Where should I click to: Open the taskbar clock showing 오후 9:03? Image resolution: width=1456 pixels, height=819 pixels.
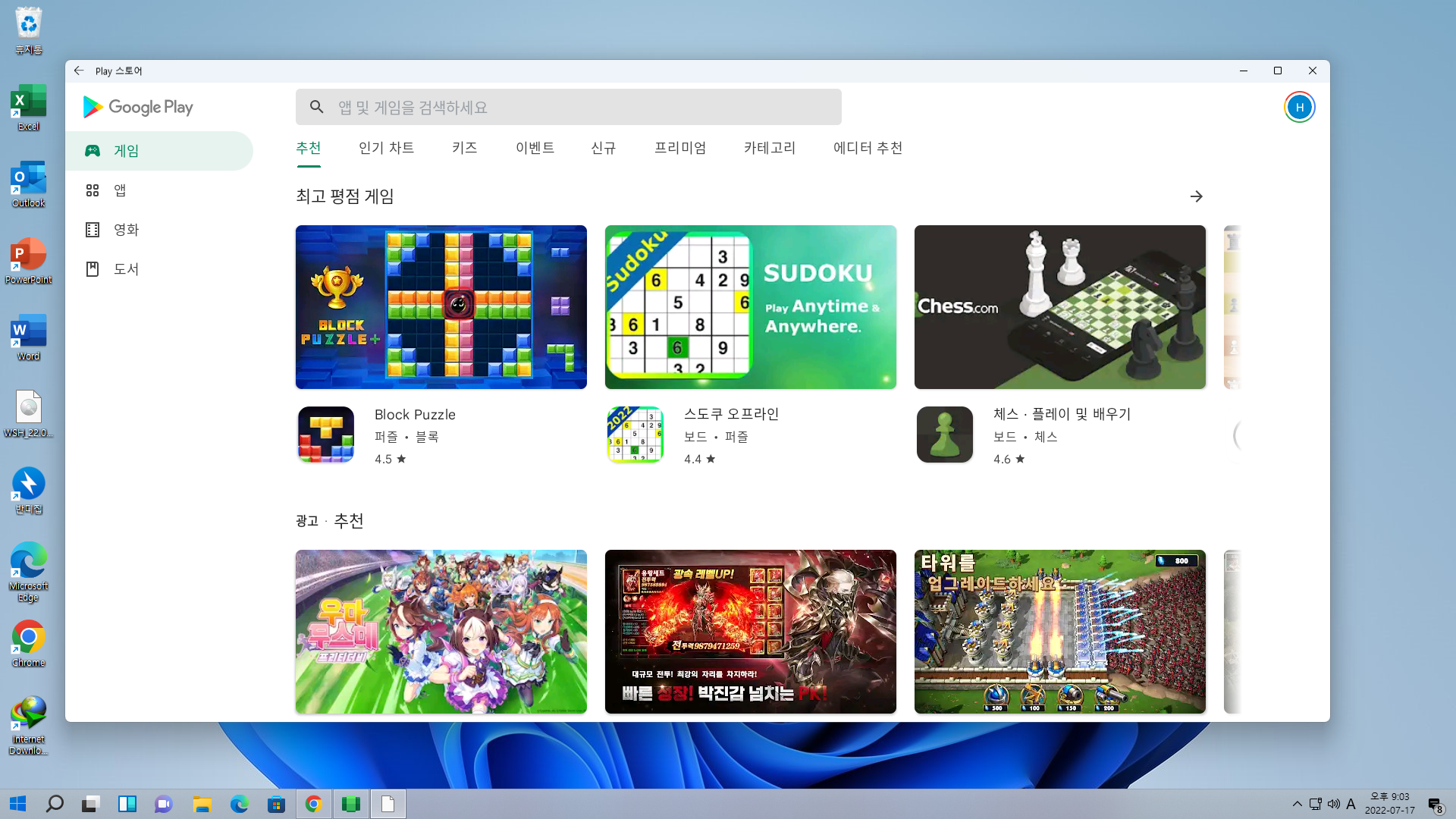click(1390, 804)
